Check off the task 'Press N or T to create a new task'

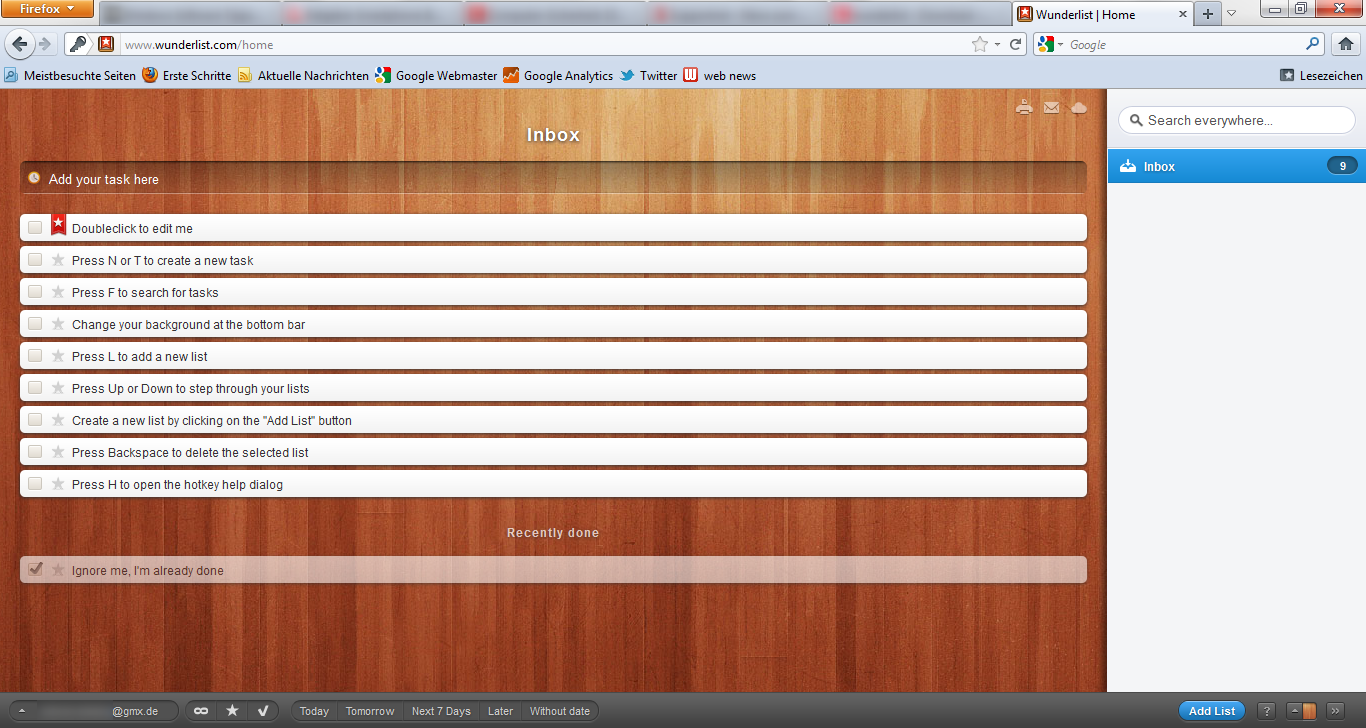click(x=35, y=260)
